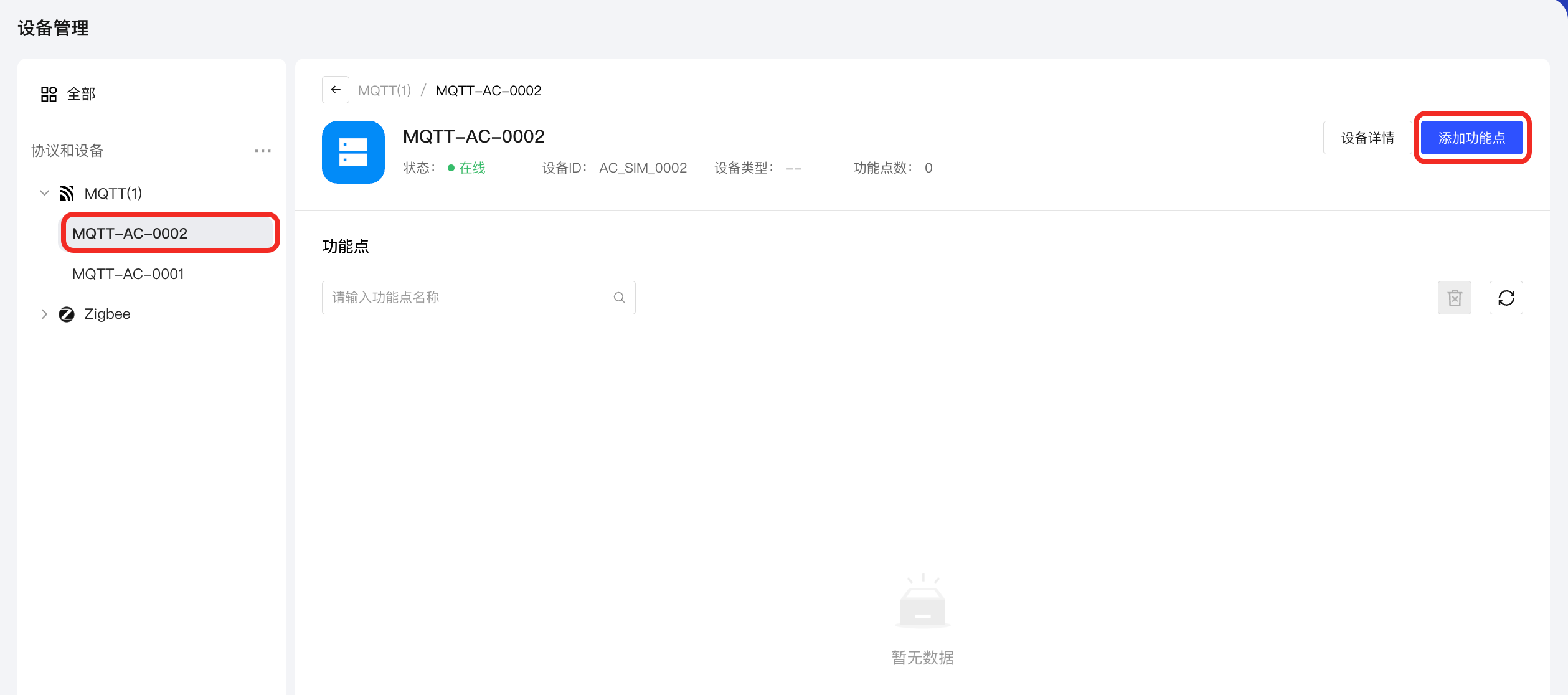The width and height of the screenshot is (1568, 695).
Task: Click the 协议和设备 section label
Action: 67,151
